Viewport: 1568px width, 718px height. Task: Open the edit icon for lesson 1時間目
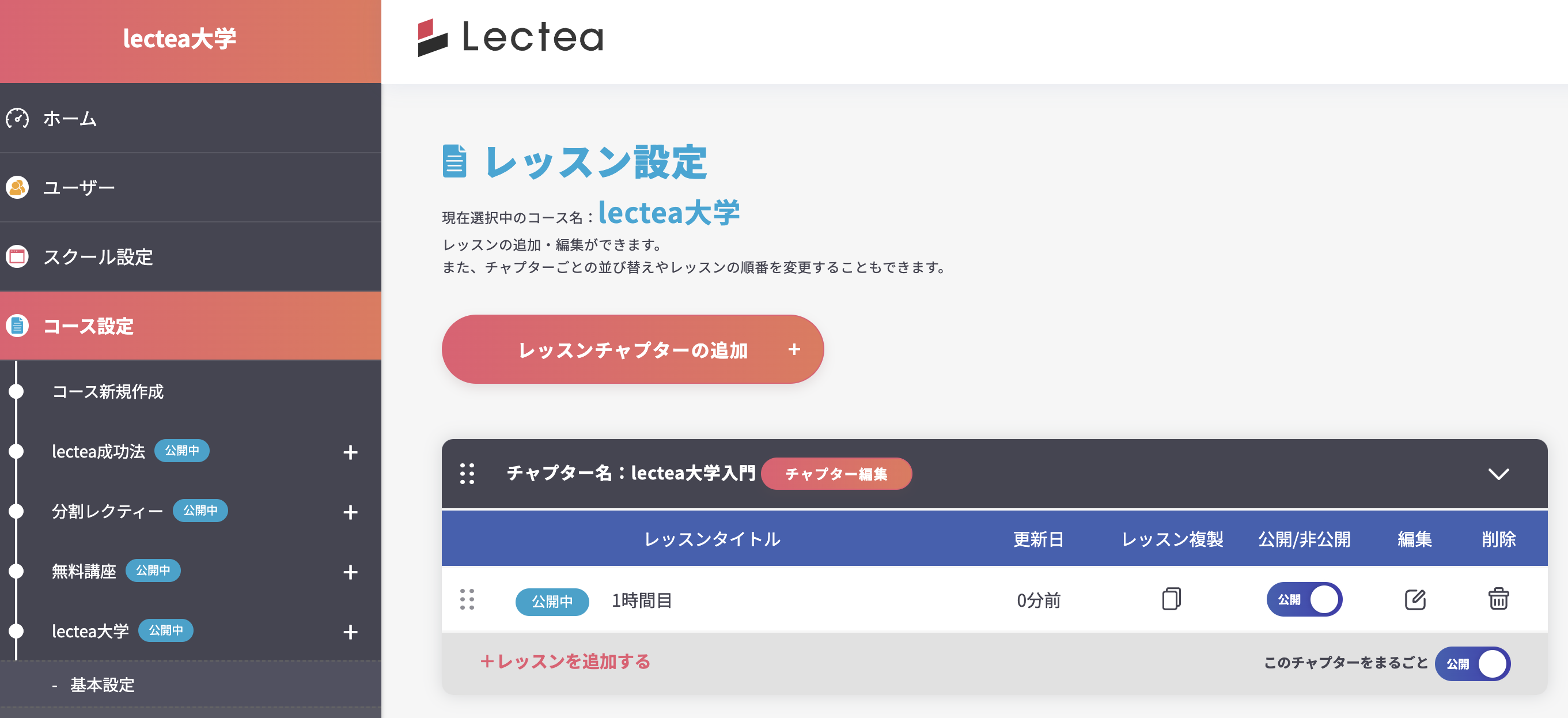tap(1415, 599)
